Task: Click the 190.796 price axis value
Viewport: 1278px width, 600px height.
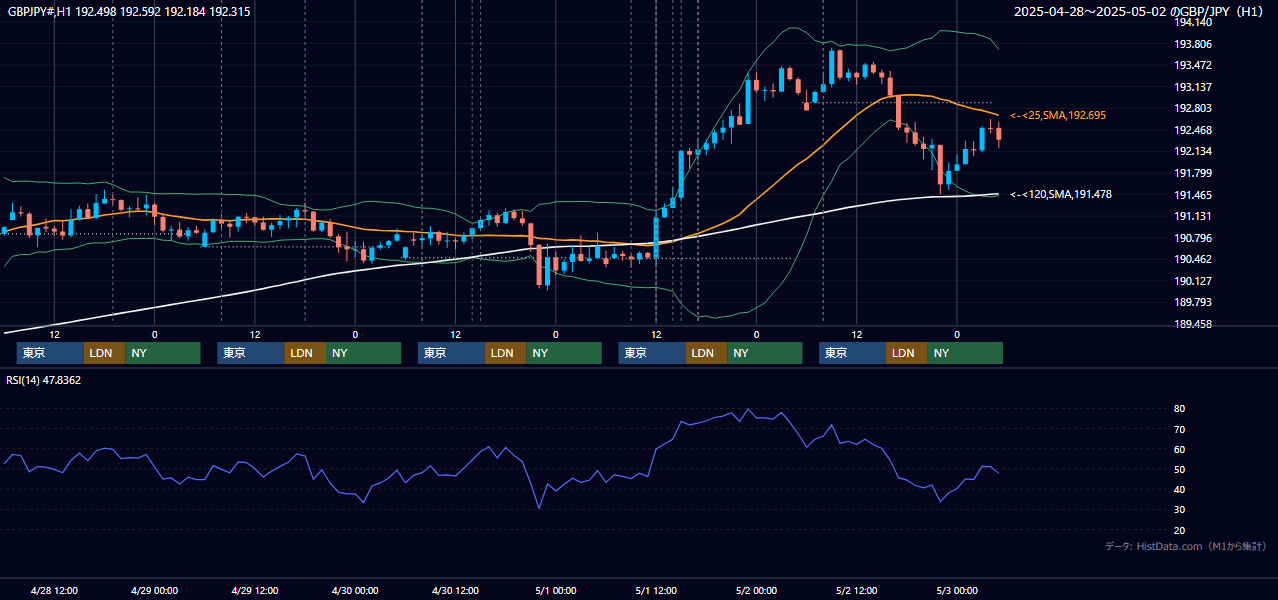Action: pos(1194,238)
